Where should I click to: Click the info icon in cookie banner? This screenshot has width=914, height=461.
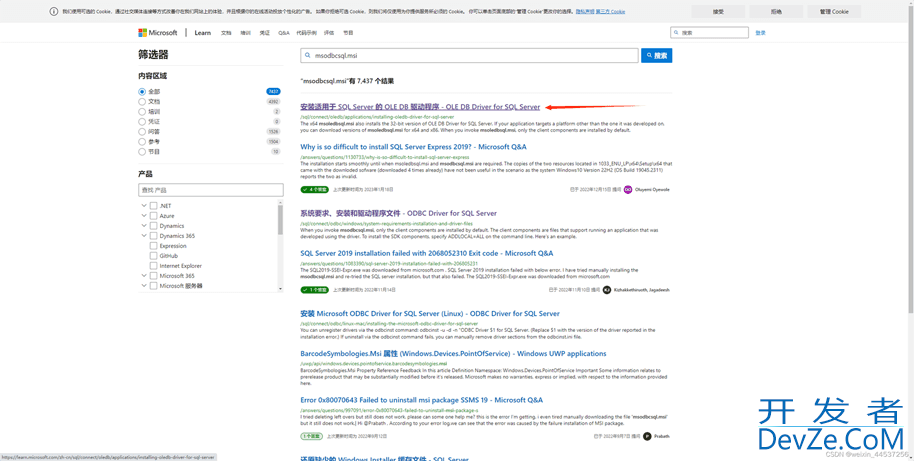(54, 11)
